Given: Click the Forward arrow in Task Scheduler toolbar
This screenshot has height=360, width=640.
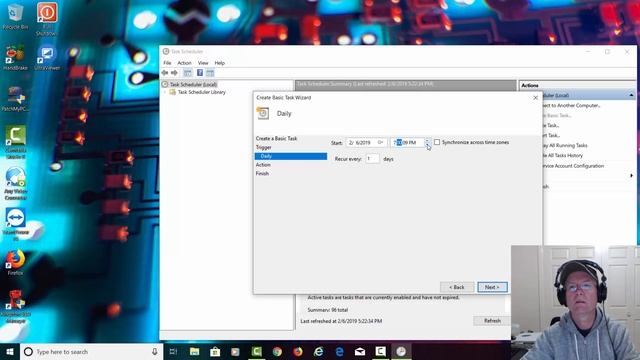Looking at the screenshot, I should point(174,73).
